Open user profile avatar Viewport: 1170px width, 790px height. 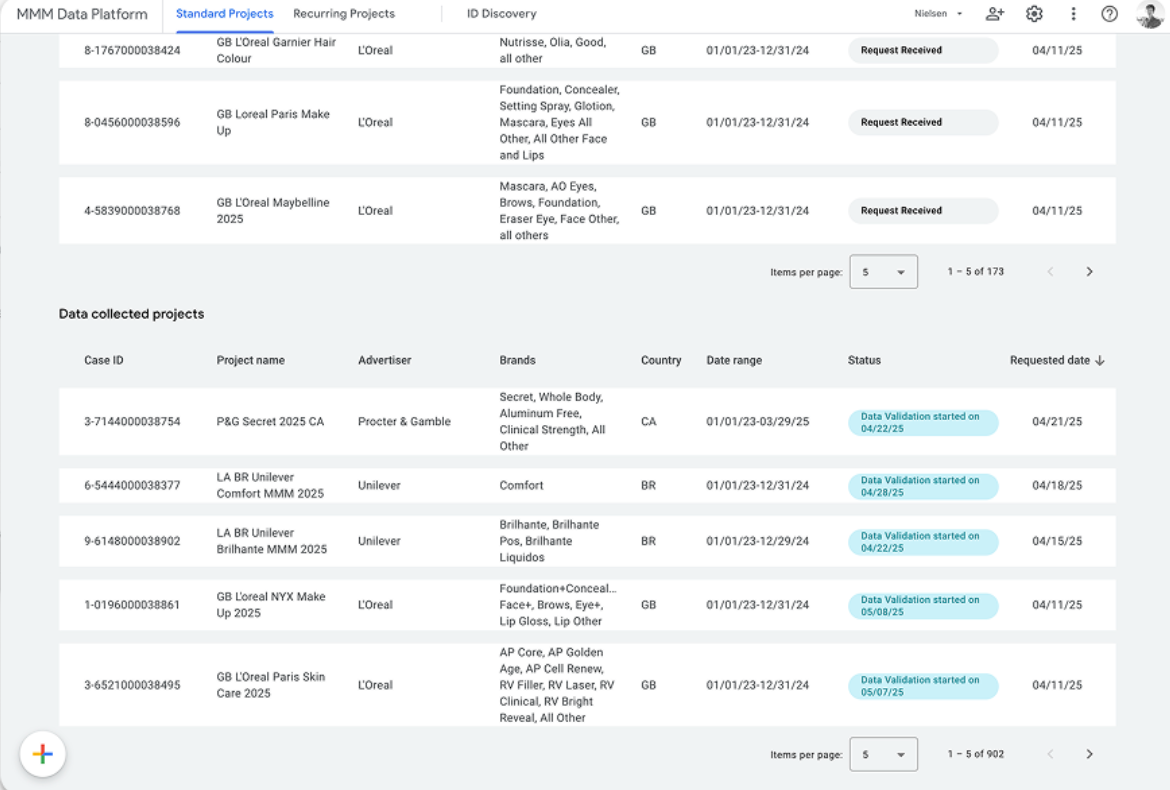point(1150,14)
